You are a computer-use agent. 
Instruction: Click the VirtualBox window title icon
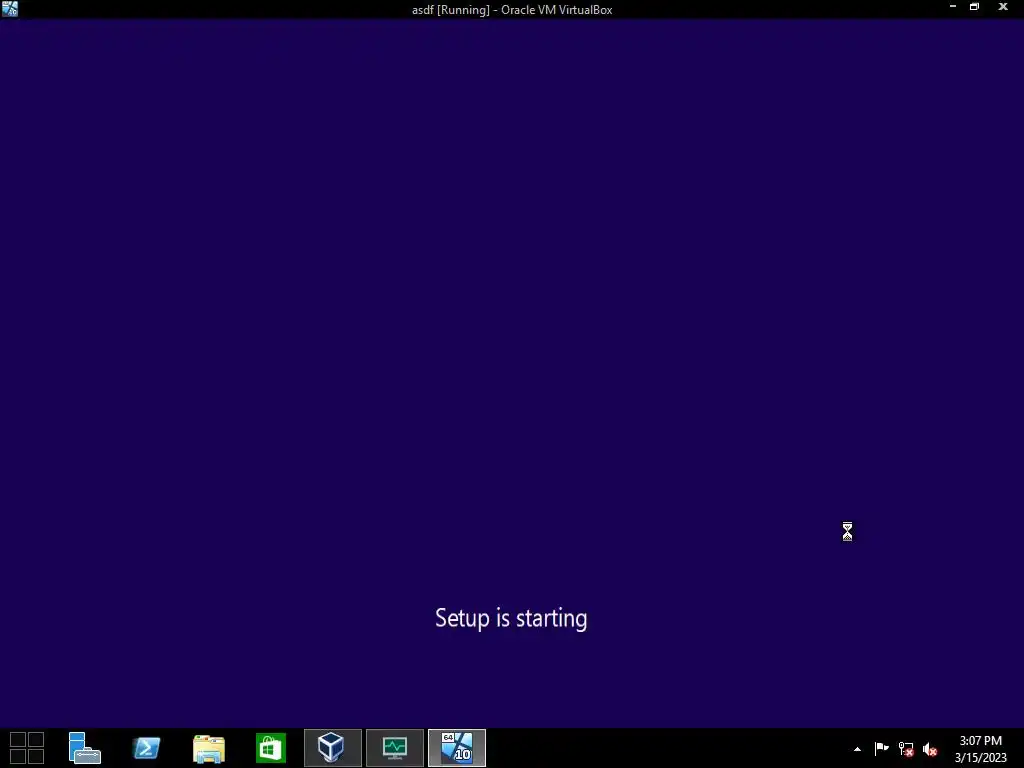pos(10,9)
